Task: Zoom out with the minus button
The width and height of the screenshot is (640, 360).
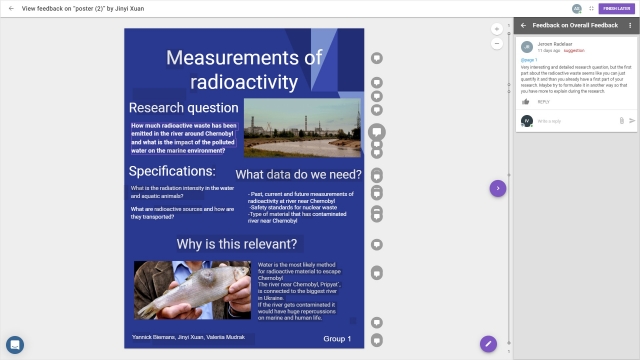Action: (x=496, y=43)
